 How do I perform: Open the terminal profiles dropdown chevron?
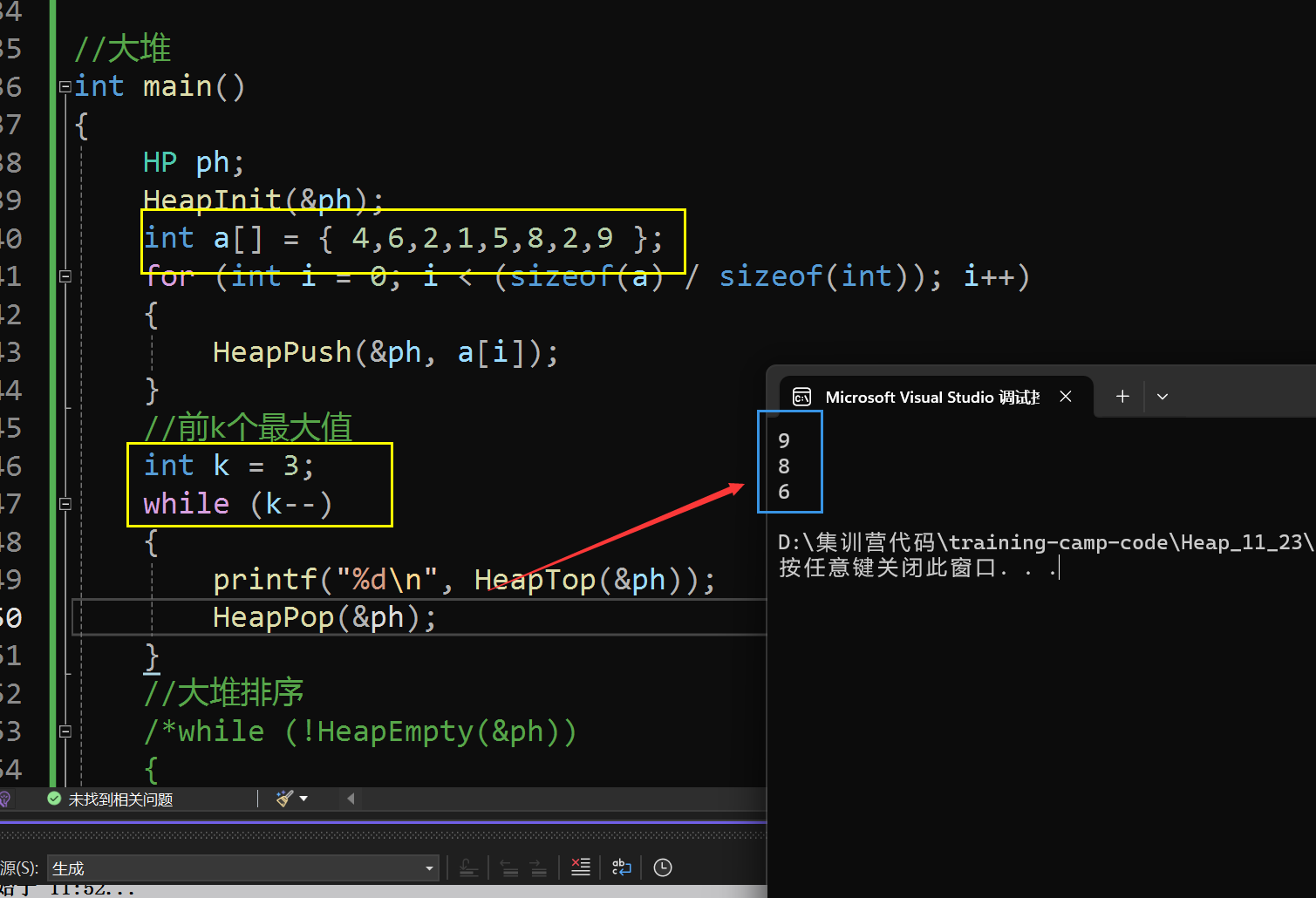(x=1163, y=397)
